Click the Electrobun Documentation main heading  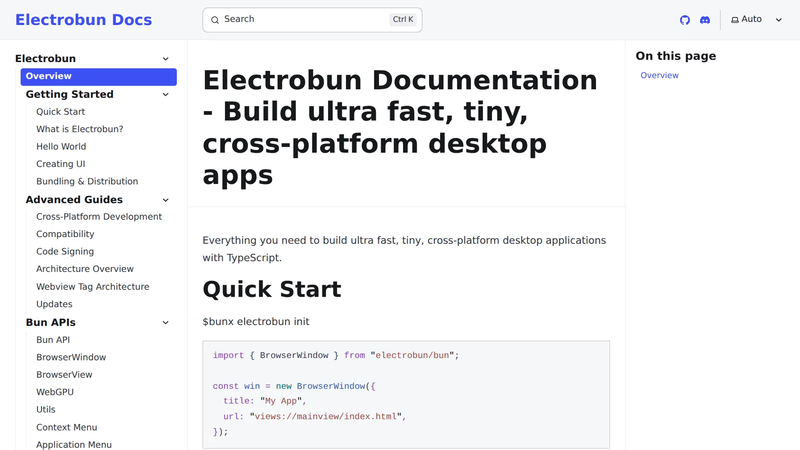pyautogui.click(x=401, y=127)
